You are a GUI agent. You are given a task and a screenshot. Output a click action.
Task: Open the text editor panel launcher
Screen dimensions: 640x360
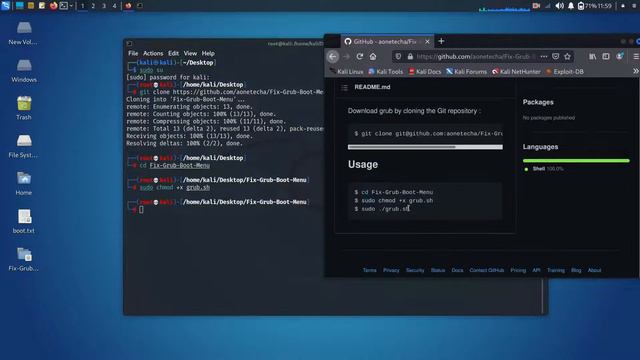point(42,6)
